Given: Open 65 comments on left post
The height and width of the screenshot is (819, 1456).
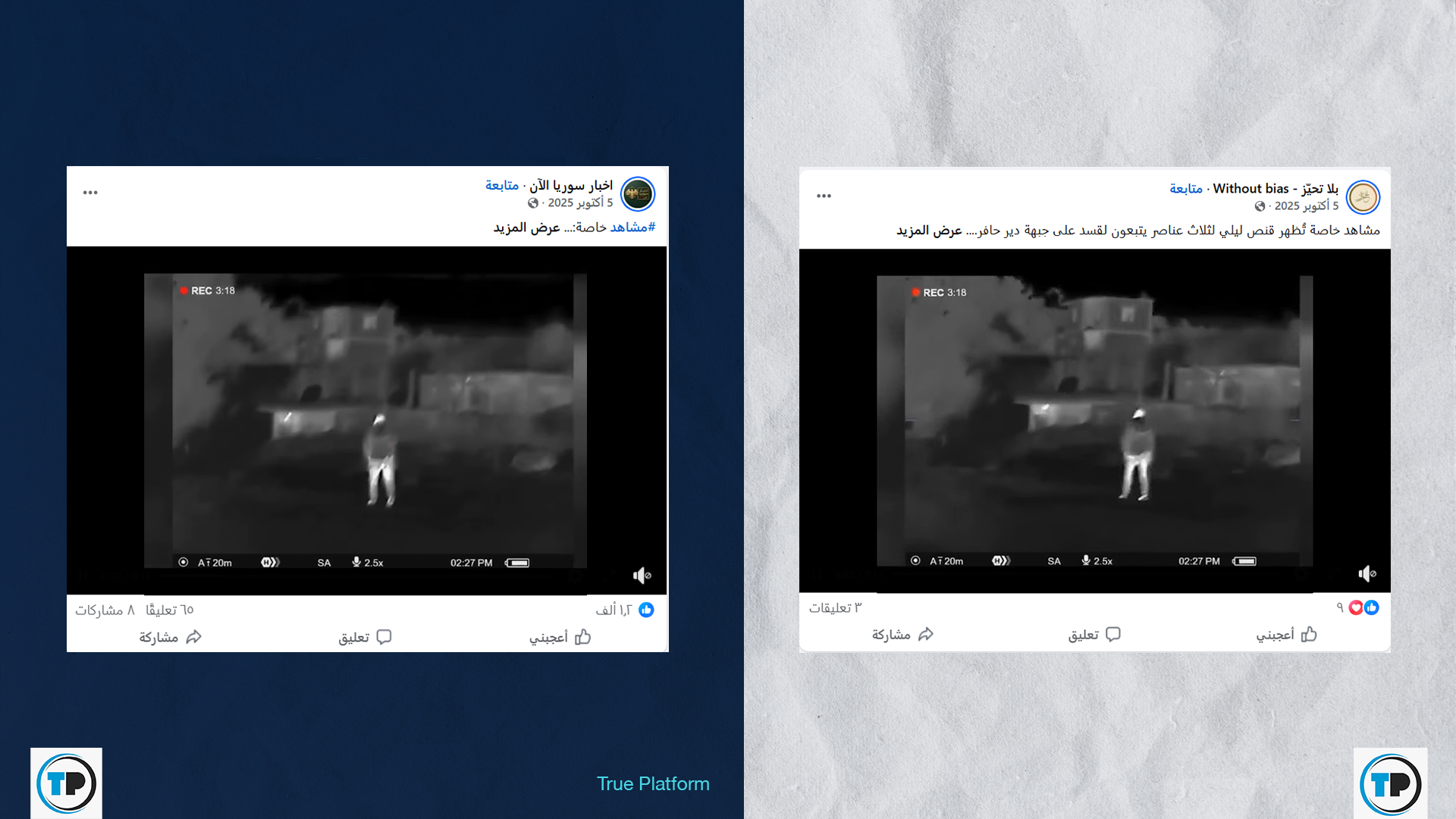Looking at the screenshot, I should click(x=170, y=610).
